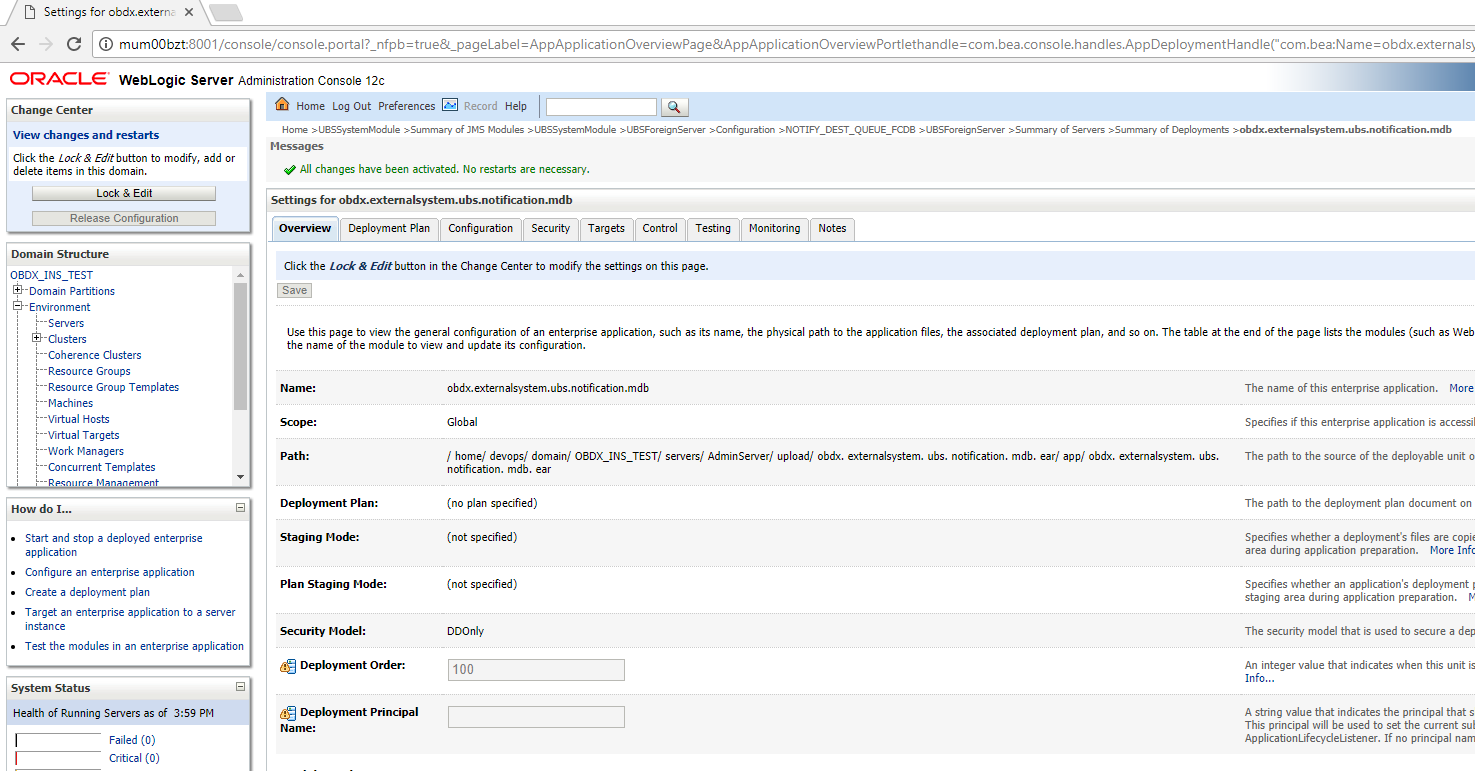Open the Notes tab
1475x771 pixels.
832,229
